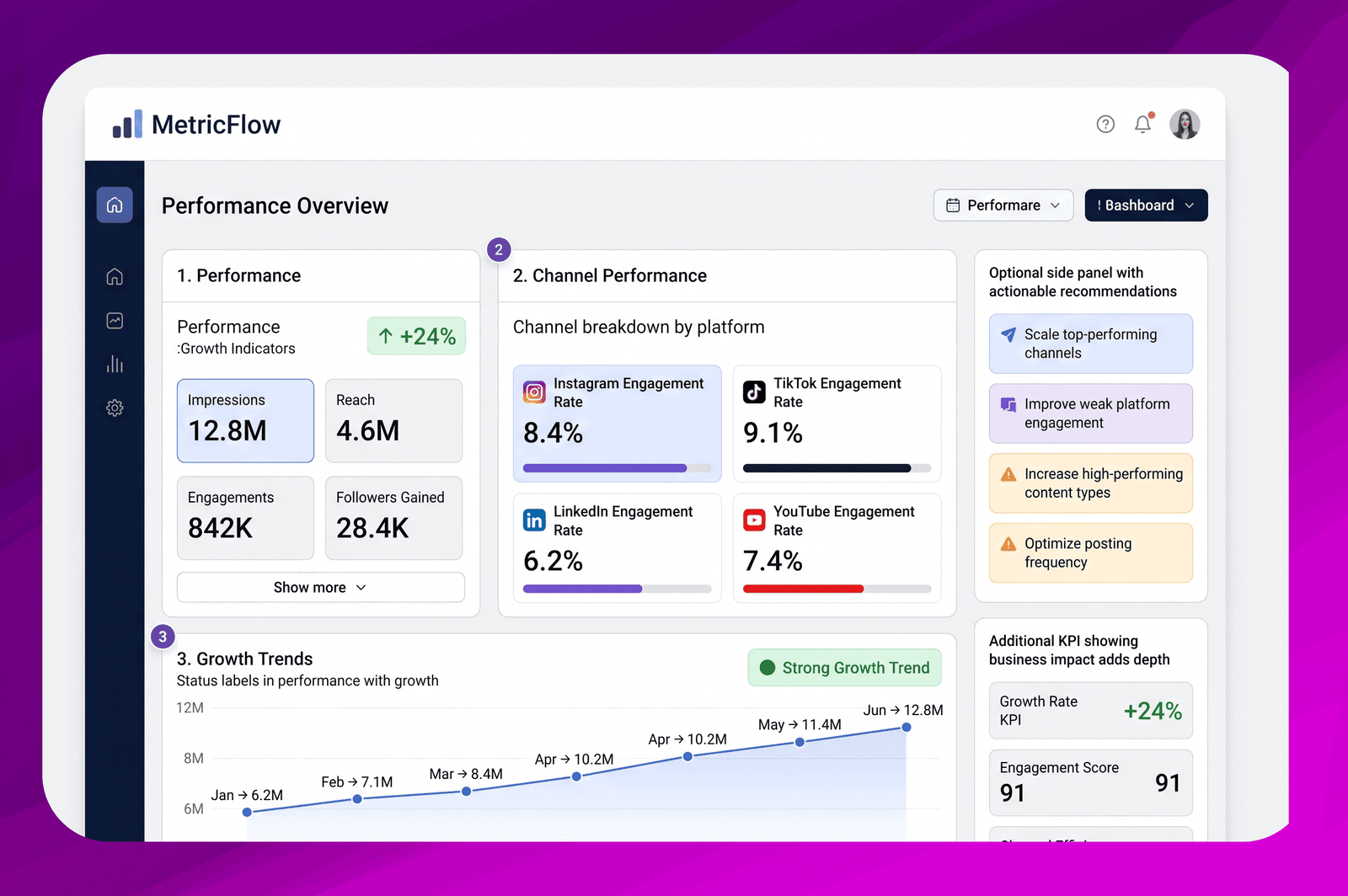Click the TikTok engagement progress bar
Image resolution: width=1348 pixels, height=896 pixels.
(x=837, y=468)
